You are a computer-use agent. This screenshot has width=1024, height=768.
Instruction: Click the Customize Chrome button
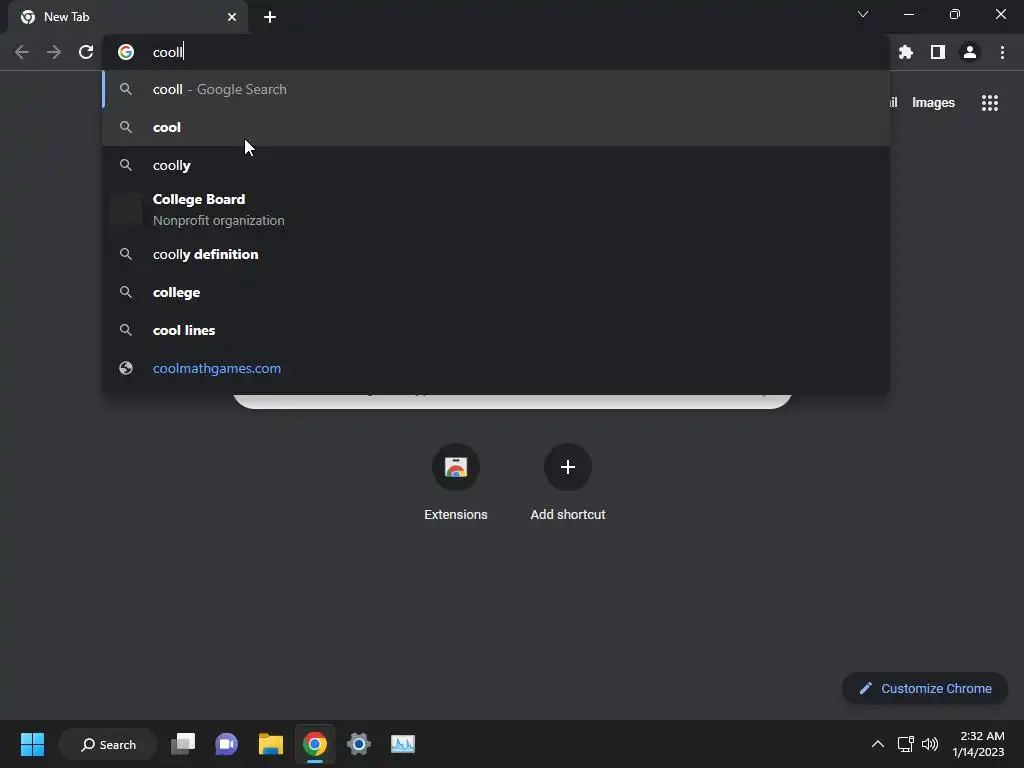tap(925, 688)
